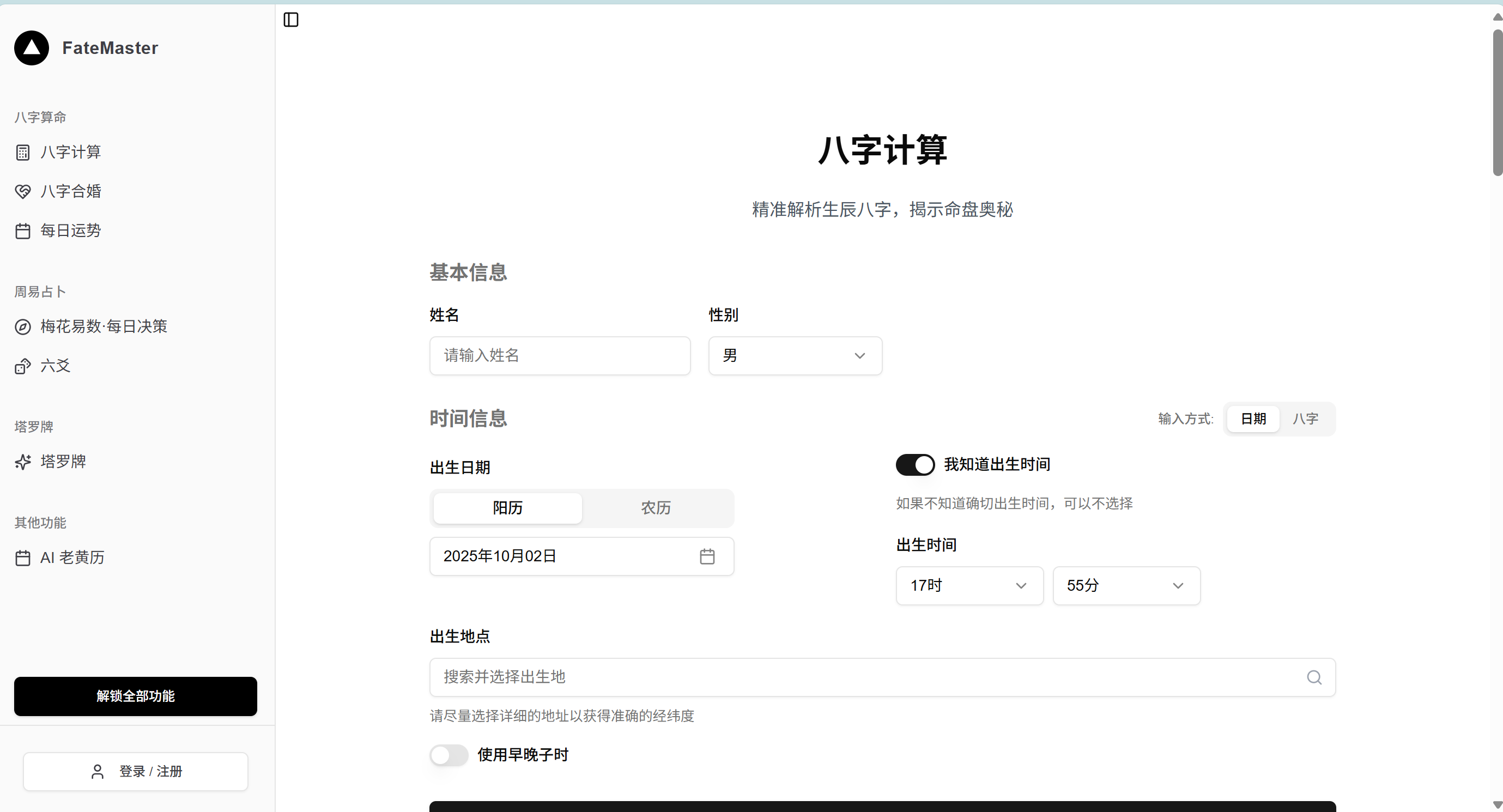This screenshot has height=812, width=1503.
Task: Expand the 17时 hour dropdown
Action: tap(969, 586)
